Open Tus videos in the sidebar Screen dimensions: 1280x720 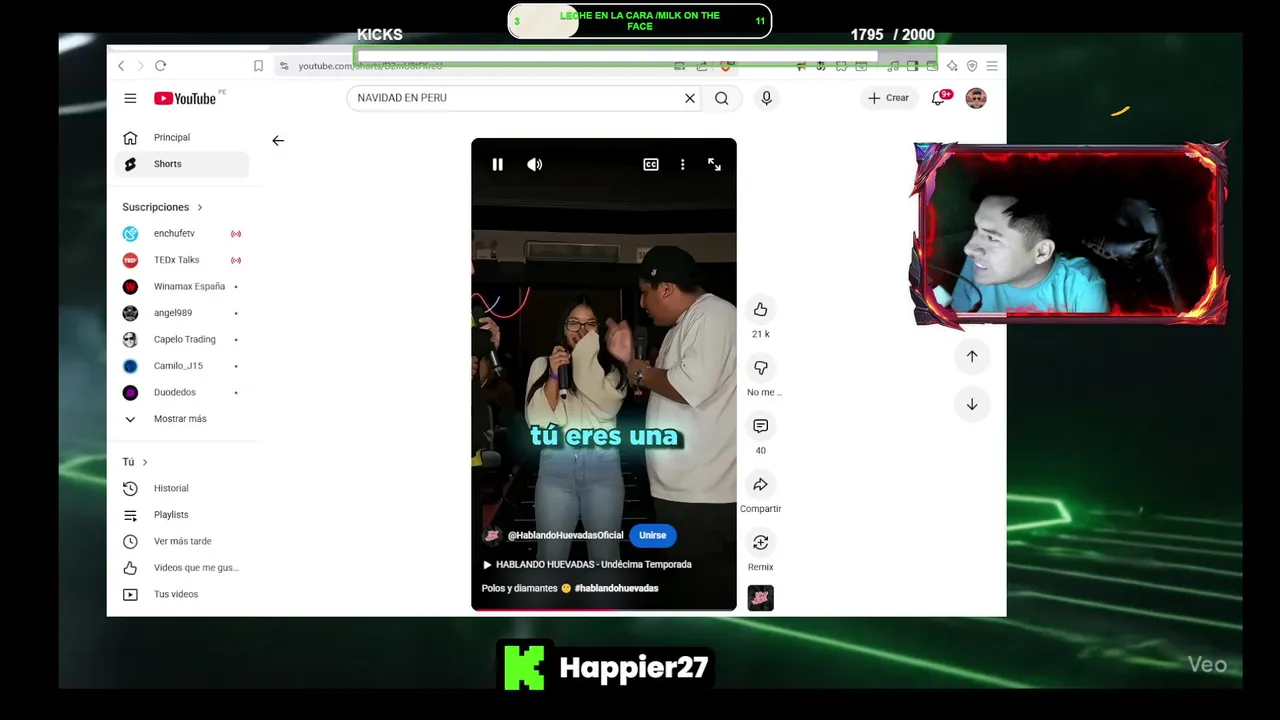point(182,594)
